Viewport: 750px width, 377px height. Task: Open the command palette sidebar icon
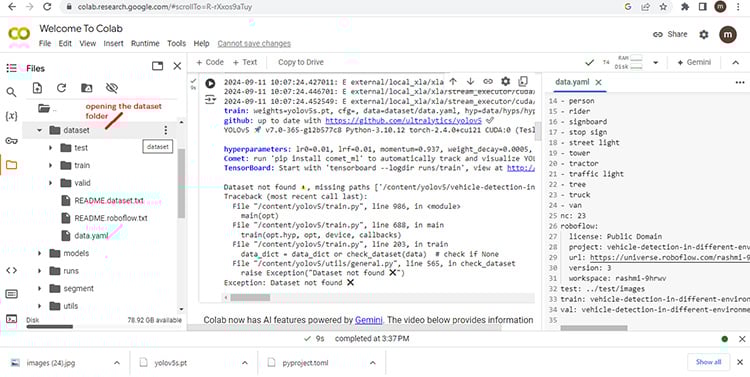11,294
